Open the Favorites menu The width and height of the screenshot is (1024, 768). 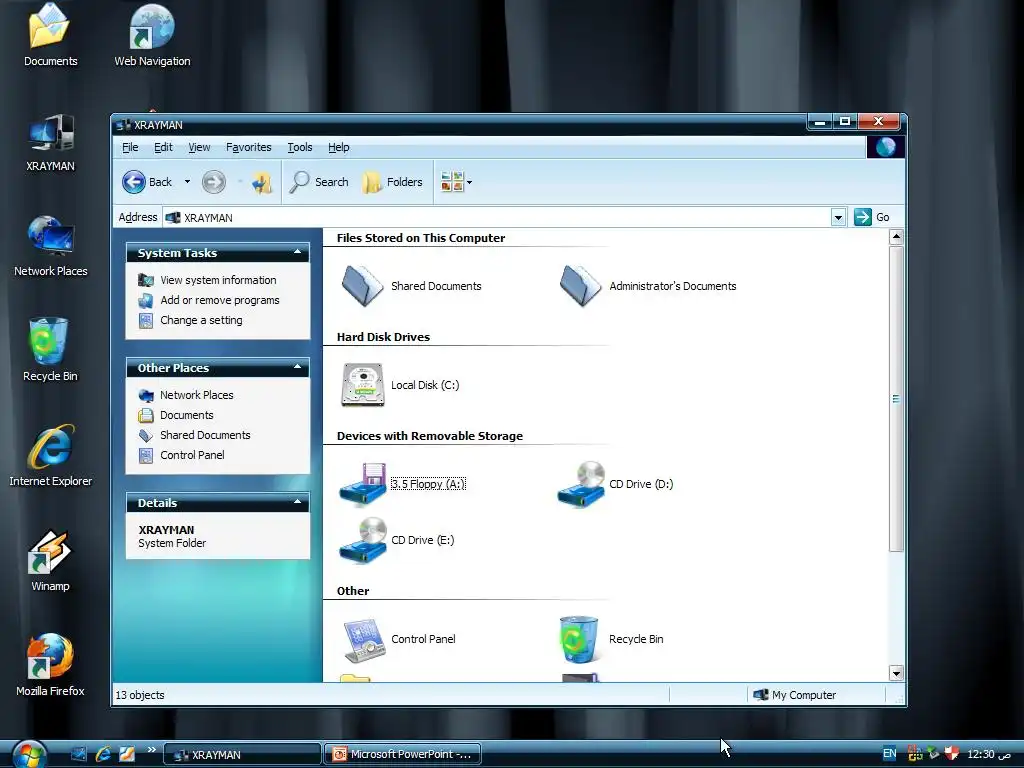click(249, 148)
